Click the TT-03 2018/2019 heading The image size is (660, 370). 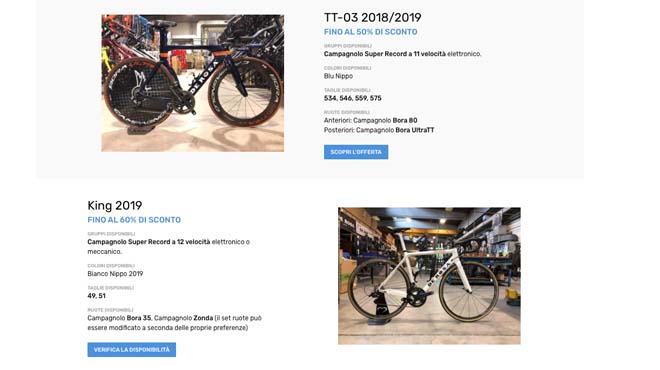coord(373,17)
